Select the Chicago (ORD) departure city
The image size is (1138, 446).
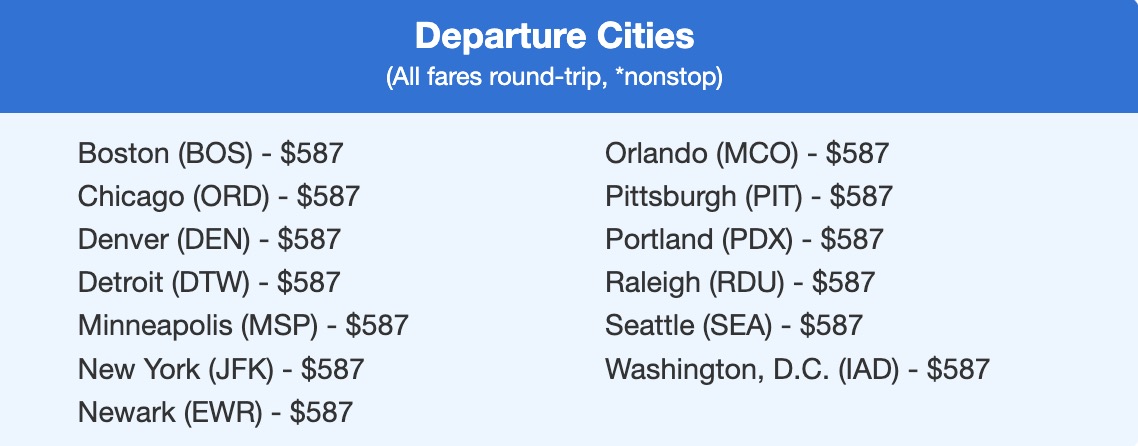tap(218, 197)
